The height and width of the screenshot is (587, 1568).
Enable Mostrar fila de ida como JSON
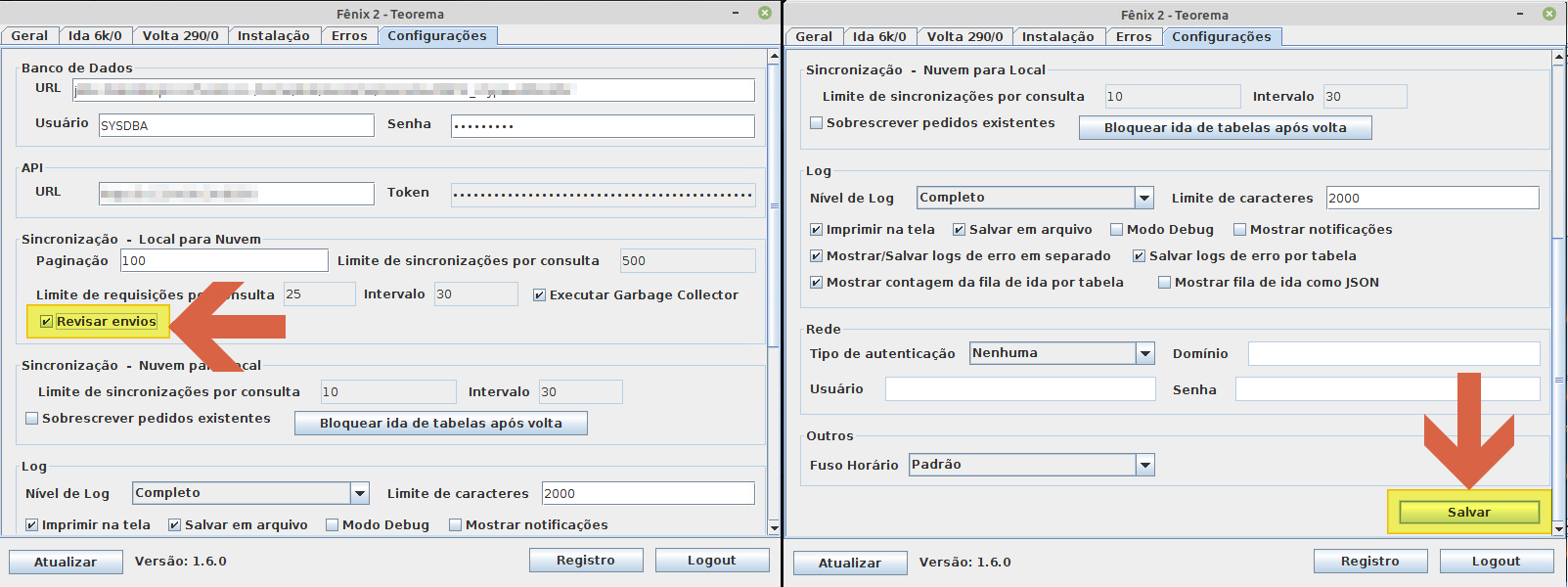click(1165, 282)
